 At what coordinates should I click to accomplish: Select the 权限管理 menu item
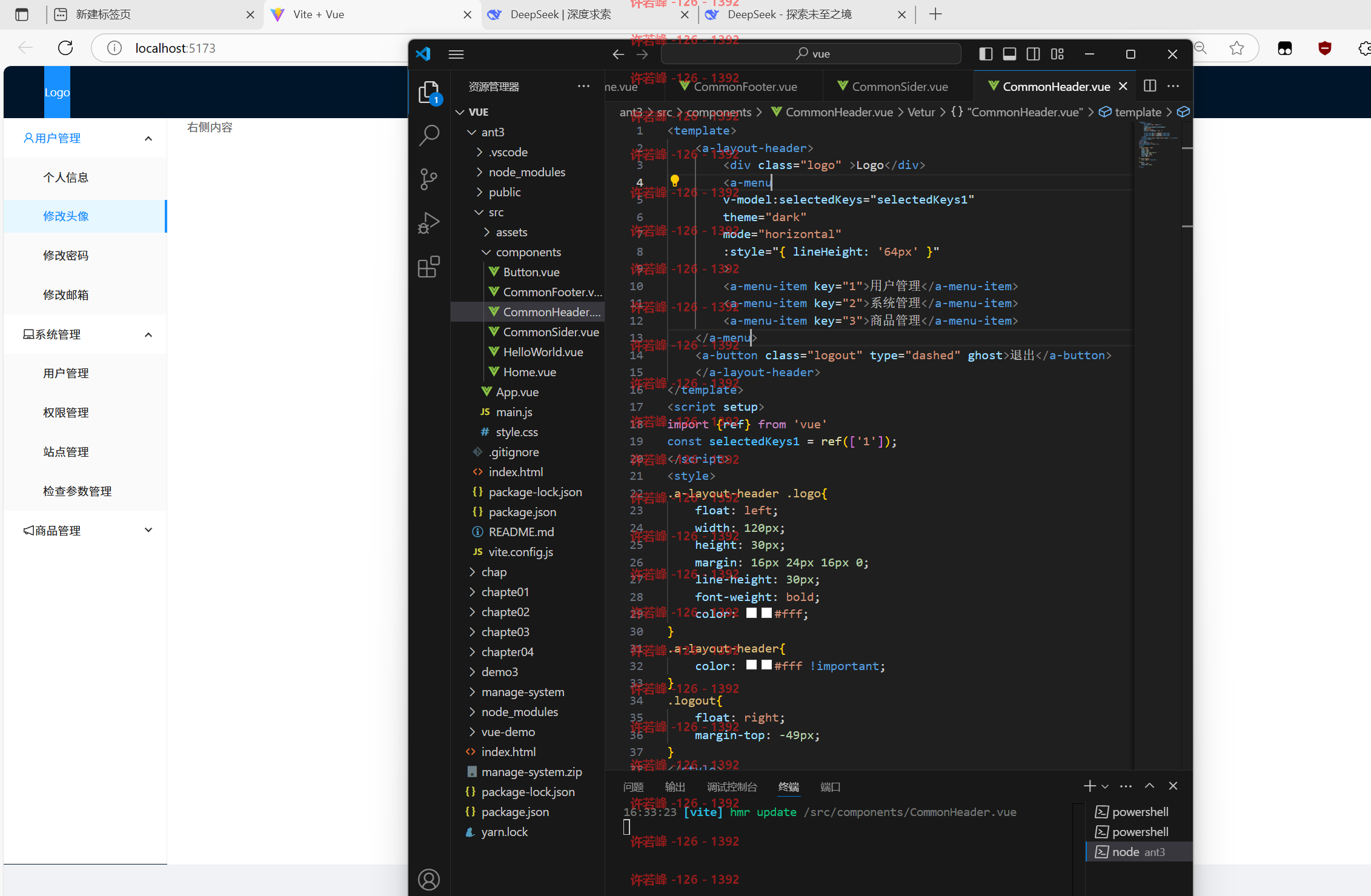tap(85, 413)
